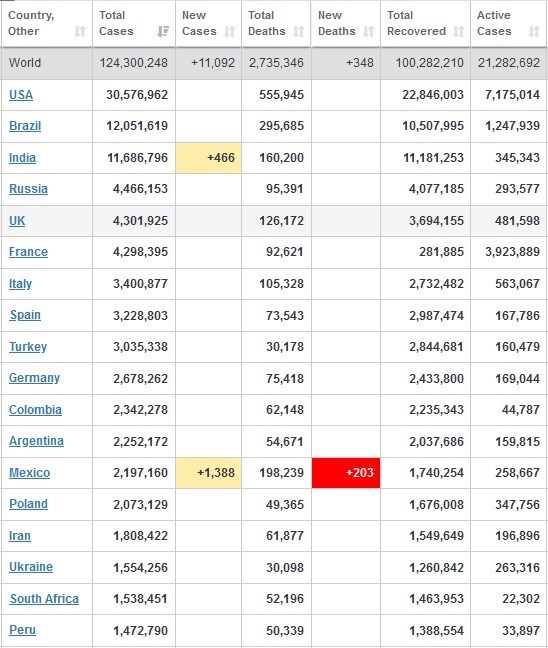Screen dimensions: 548x648
Task: Open the France country link
Action: [28, 252]
